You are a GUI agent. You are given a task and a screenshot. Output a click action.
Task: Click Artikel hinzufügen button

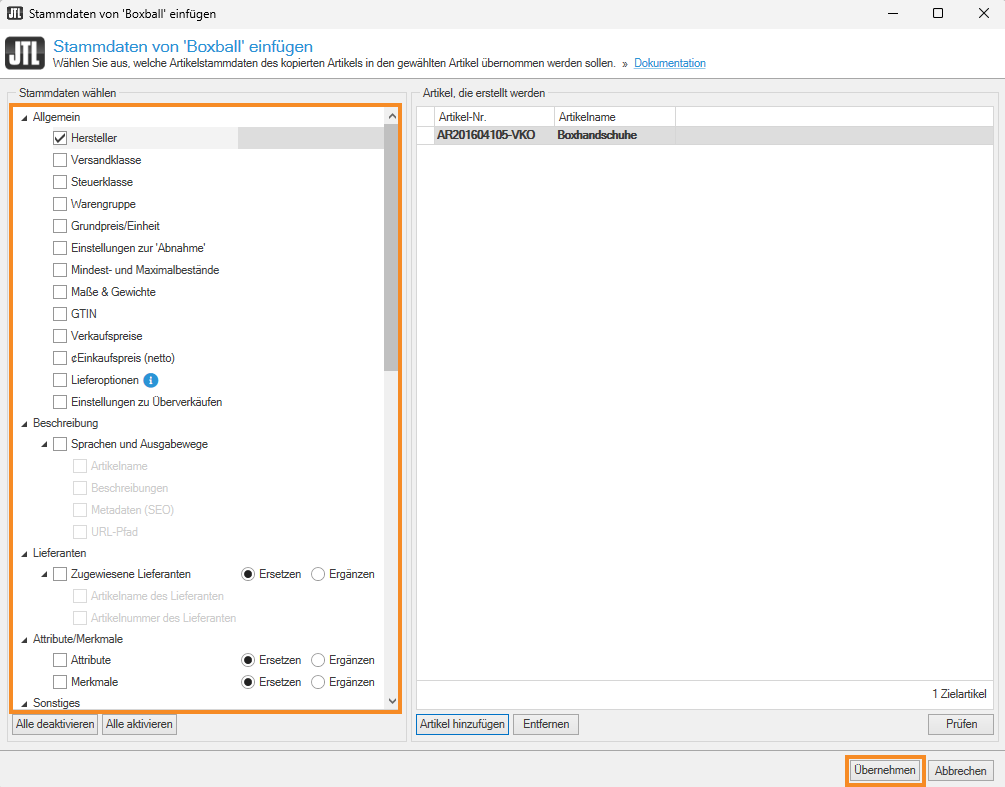pyautogui.click(x=462, y=724)
